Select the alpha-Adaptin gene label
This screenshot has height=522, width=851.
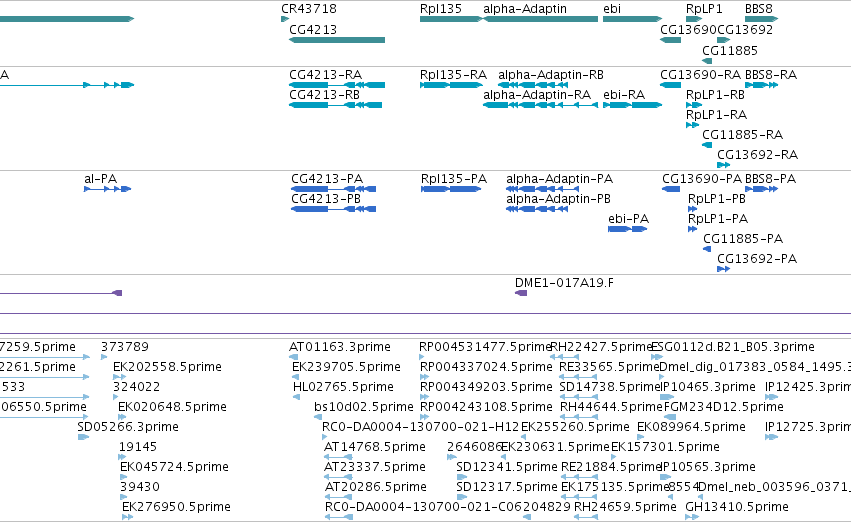click(x=525, y=9)
